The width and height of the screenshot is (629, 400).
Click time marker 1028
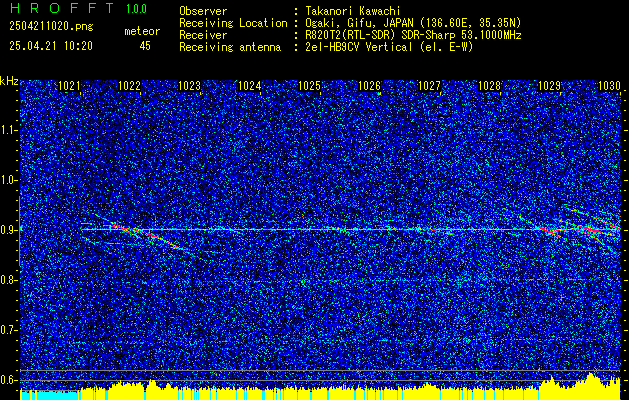[489, 86]
